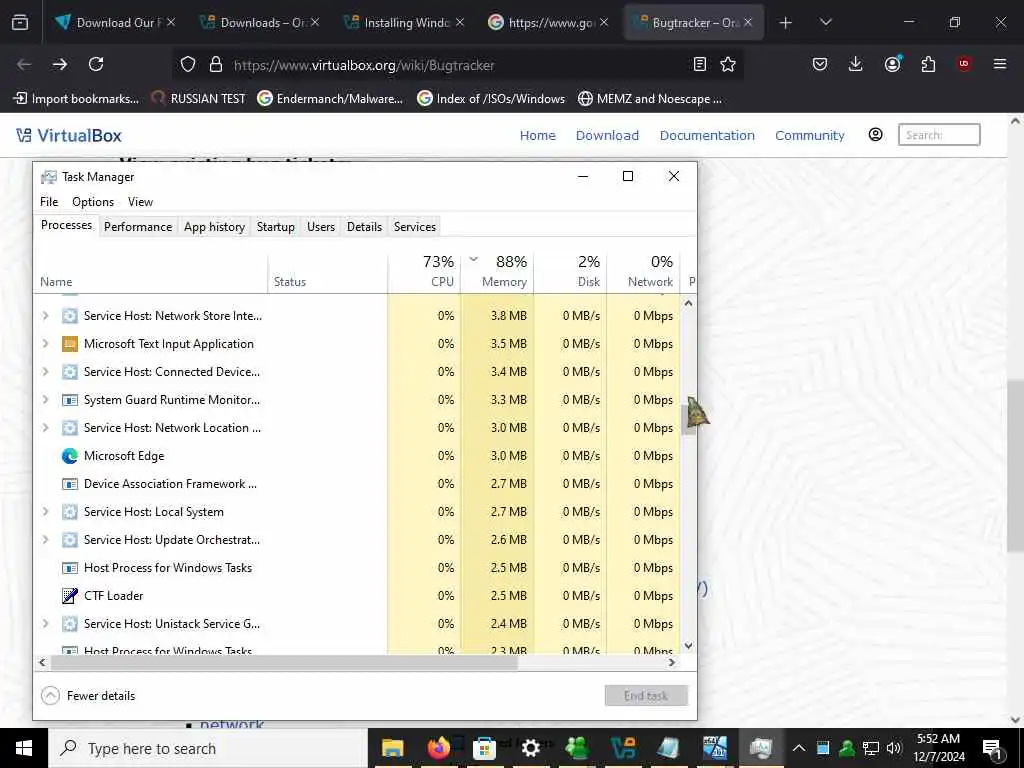Switch to the Users tab
1024x768 pixels.
(321, 227)
